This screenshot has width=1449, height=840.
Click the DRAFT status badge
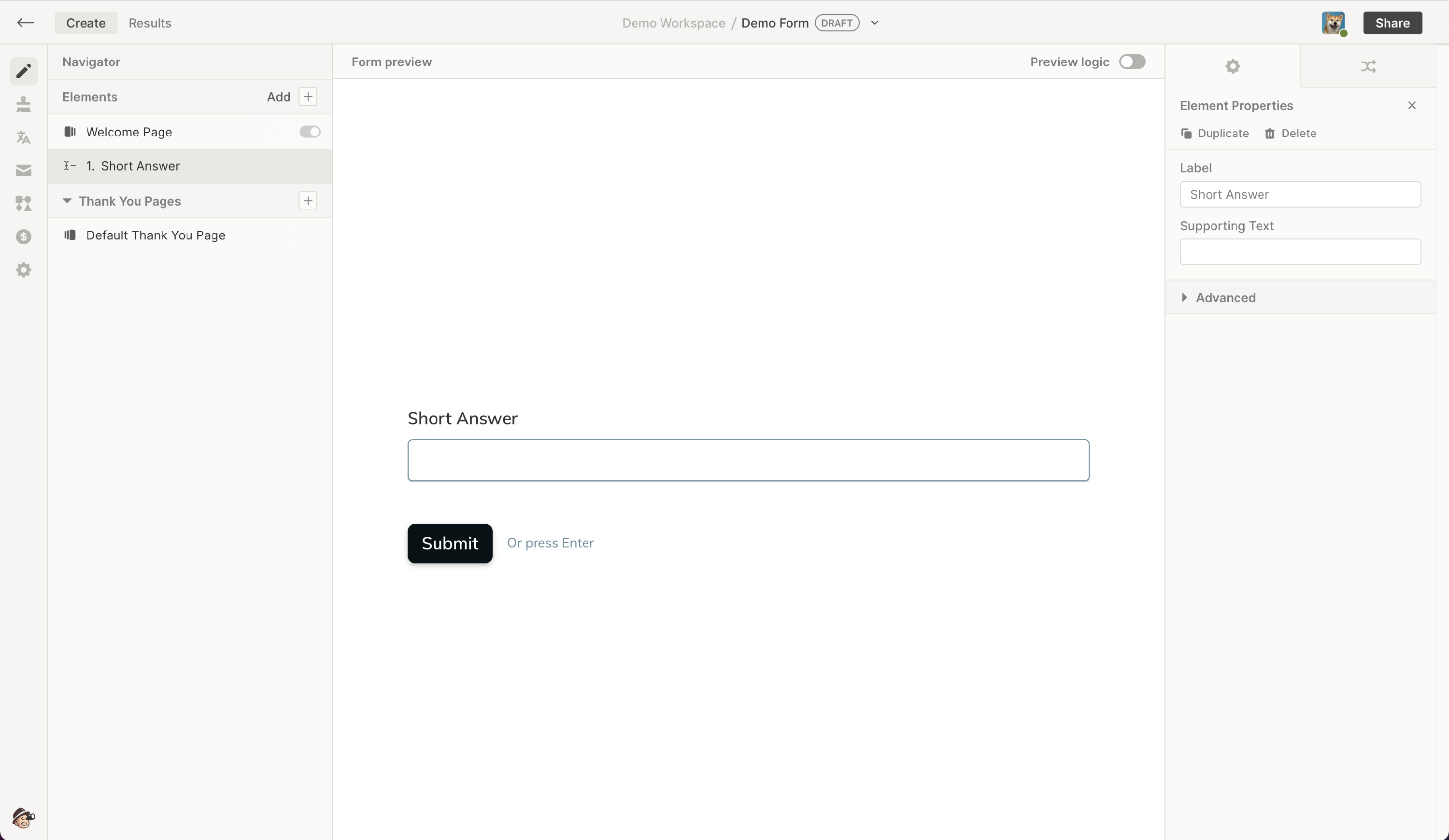point(837,23)
